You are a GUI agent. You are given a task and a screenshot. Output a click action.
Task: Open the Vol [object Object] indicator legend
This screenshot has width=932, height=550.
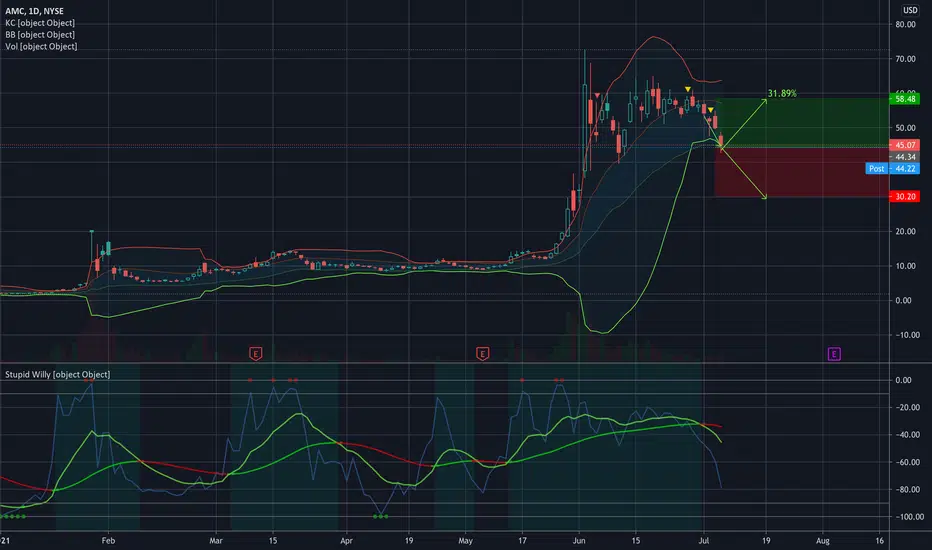41,46
